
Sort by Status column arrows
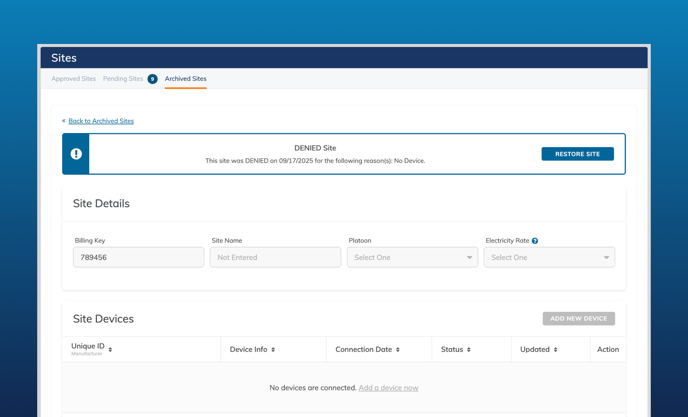pos(469,350)
